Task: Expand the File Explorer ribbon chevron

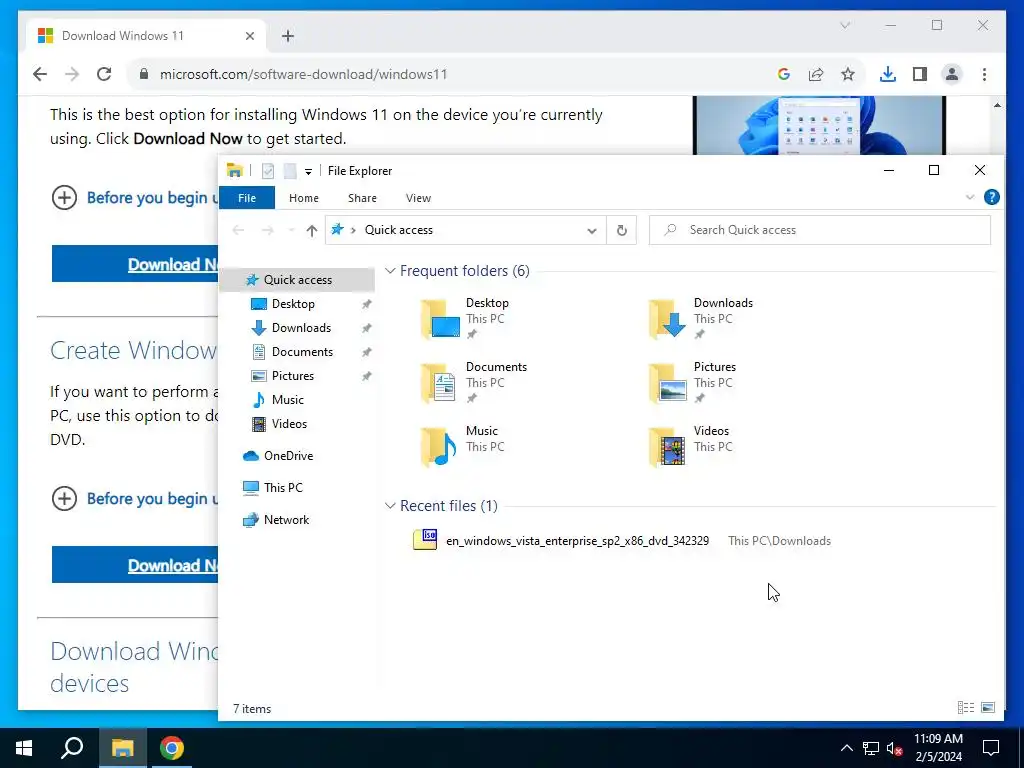Action: (970, 197)
